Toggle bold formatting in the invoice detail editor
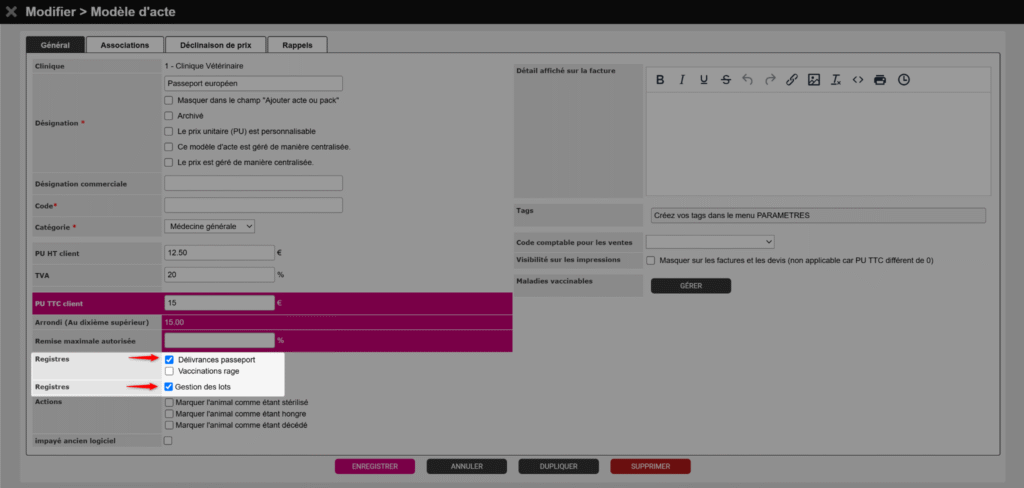Image resolution: width=1024 pixels, height=488 pixels. 660,80
